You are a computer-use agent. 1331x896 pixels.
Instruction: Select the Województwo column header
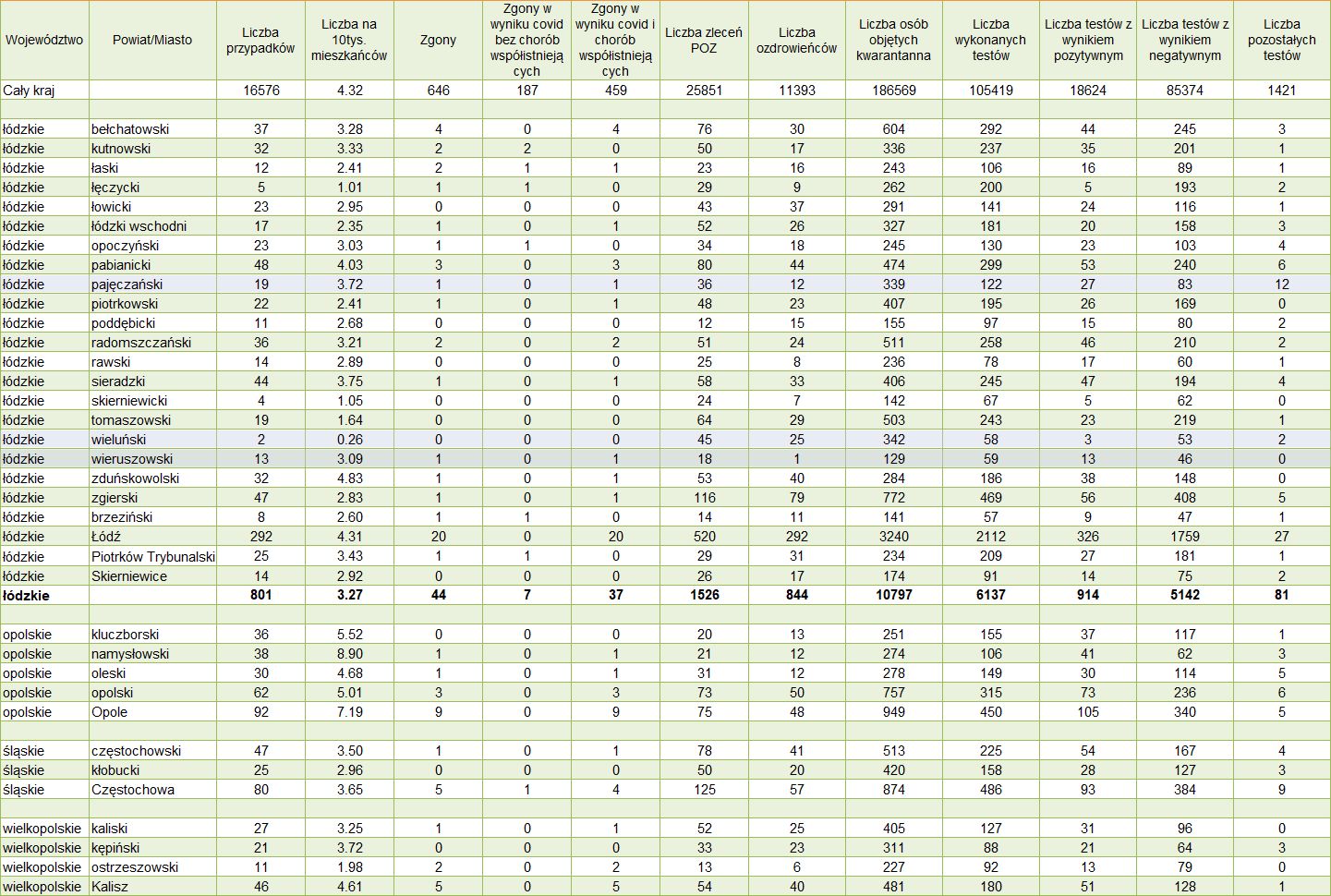pos(44,40)
